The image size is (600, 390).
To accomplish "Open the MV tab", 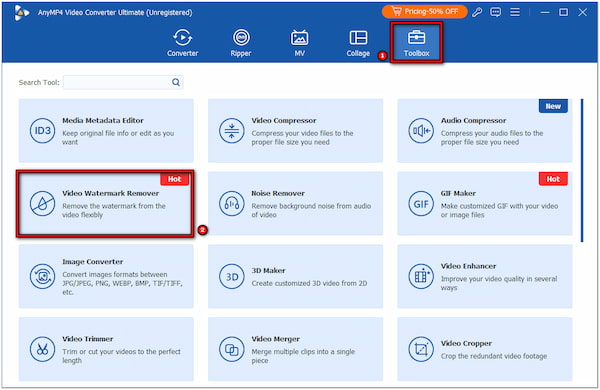I will (299, 42).
